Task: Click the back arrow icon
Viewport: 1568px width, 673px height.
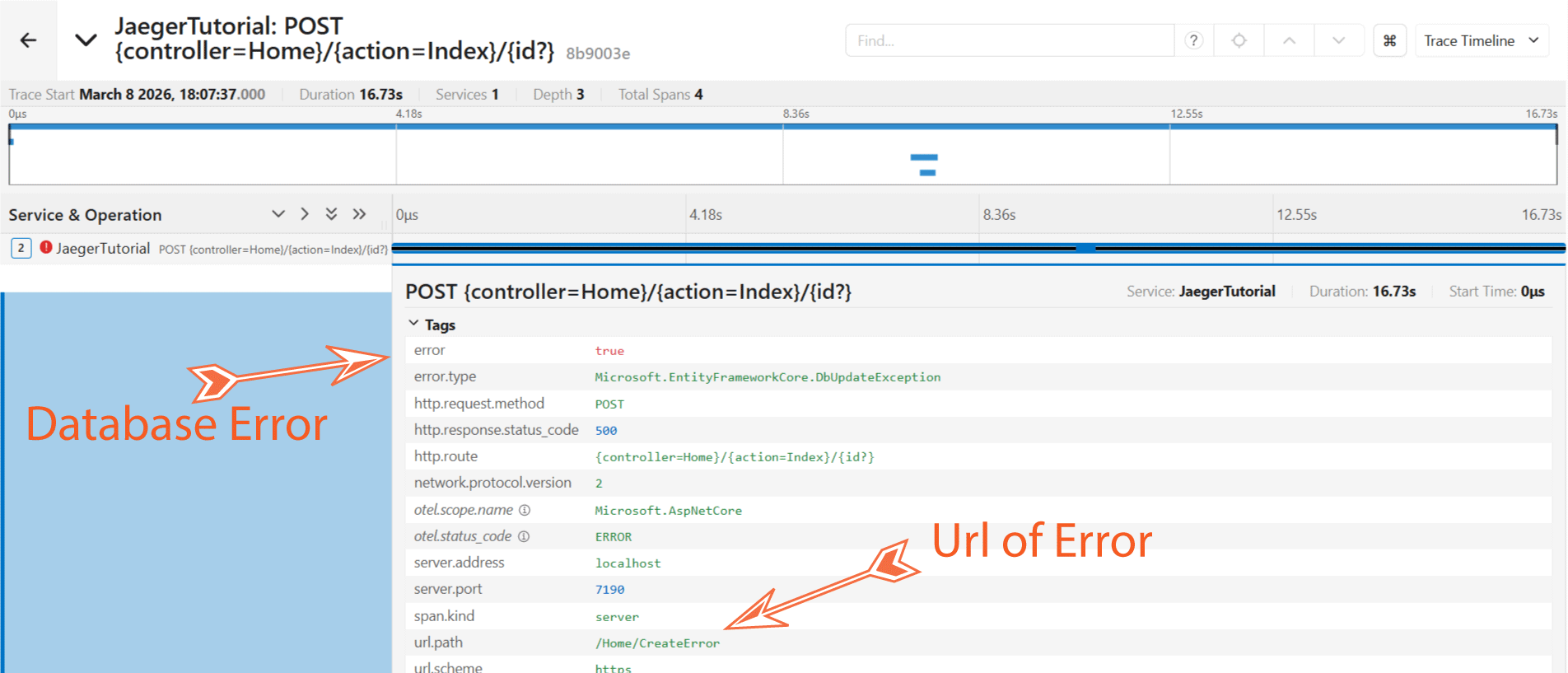Action: tap(29, 40)
